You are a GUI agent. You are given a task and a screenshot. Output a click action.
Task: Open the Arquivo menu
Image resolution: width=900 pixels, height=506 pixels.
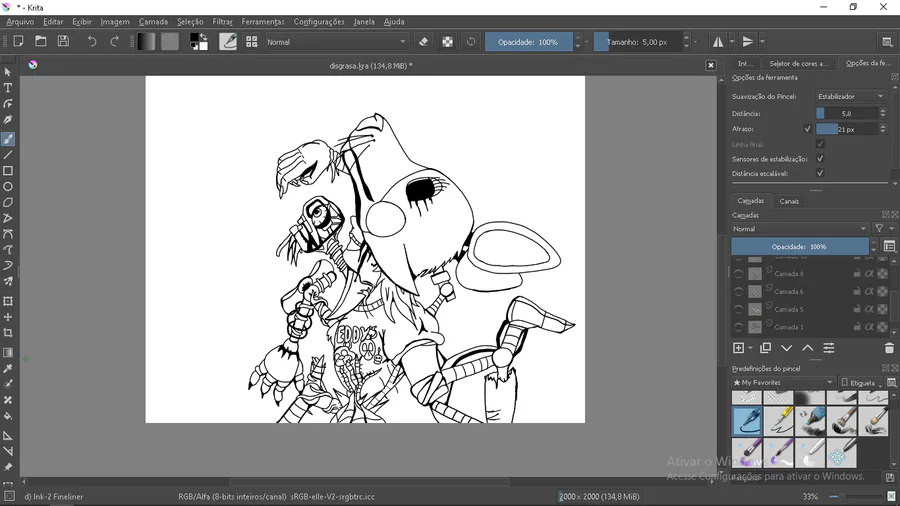(20, 22)
